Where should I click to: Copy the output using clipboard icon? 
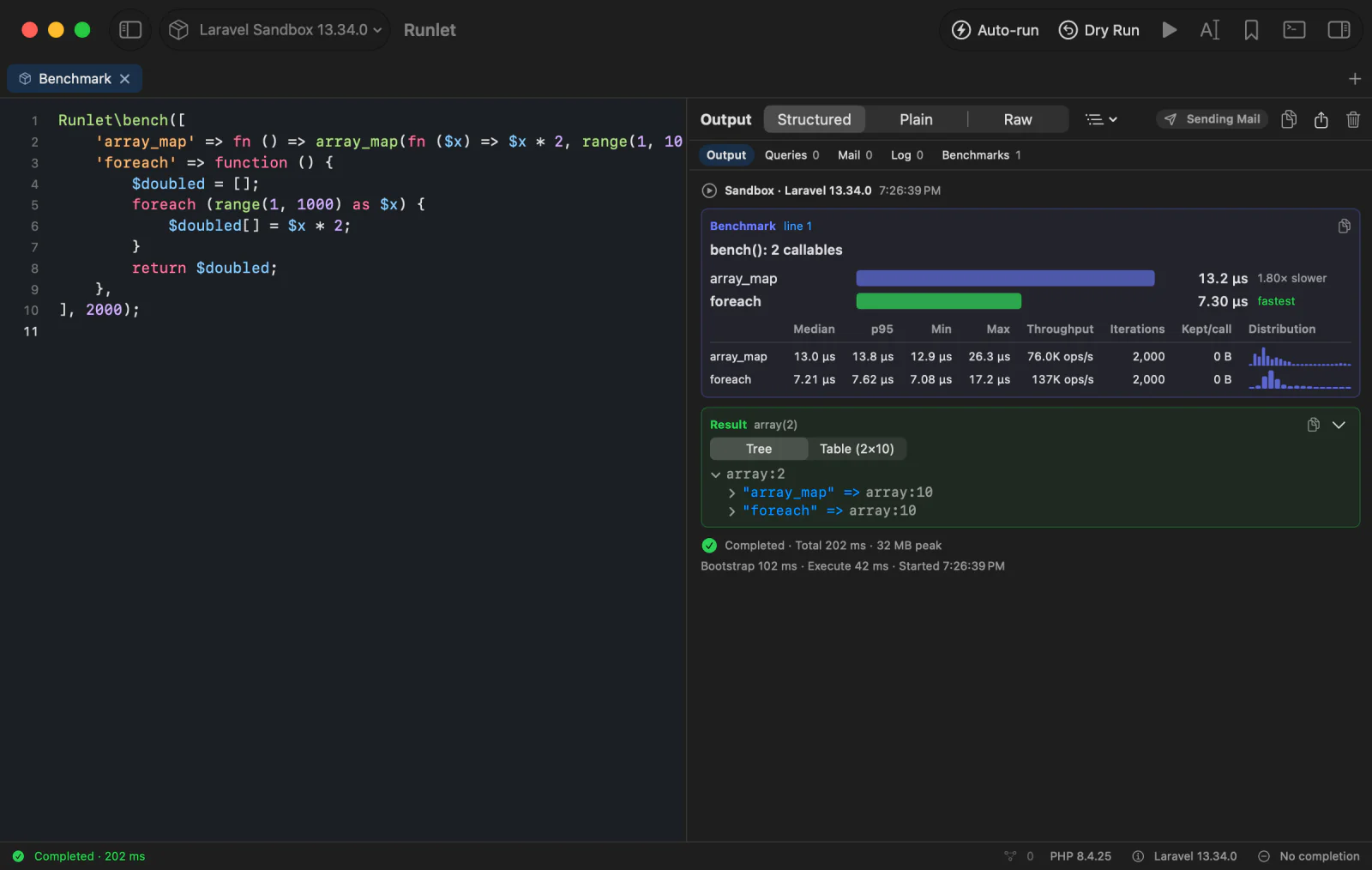(1289, 119)
